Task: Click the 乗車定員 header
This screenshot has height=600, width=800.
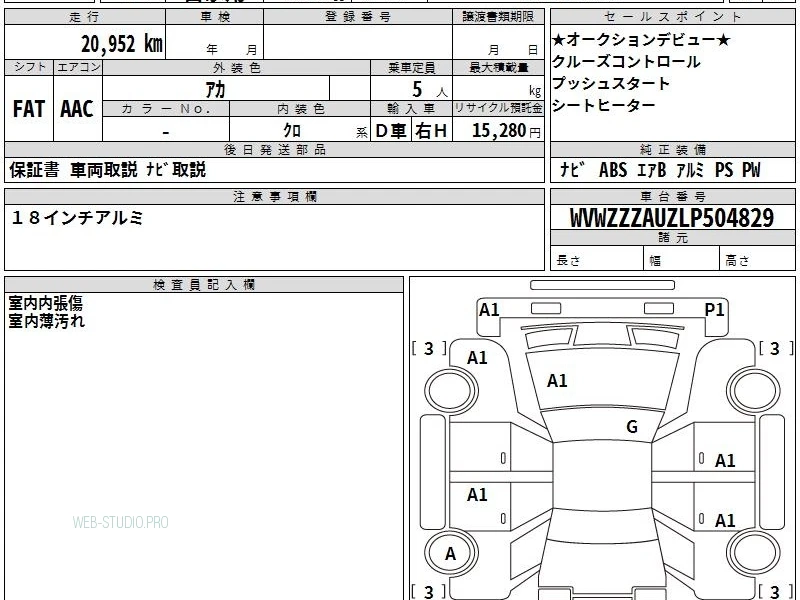Action: [x=411, y=67]
